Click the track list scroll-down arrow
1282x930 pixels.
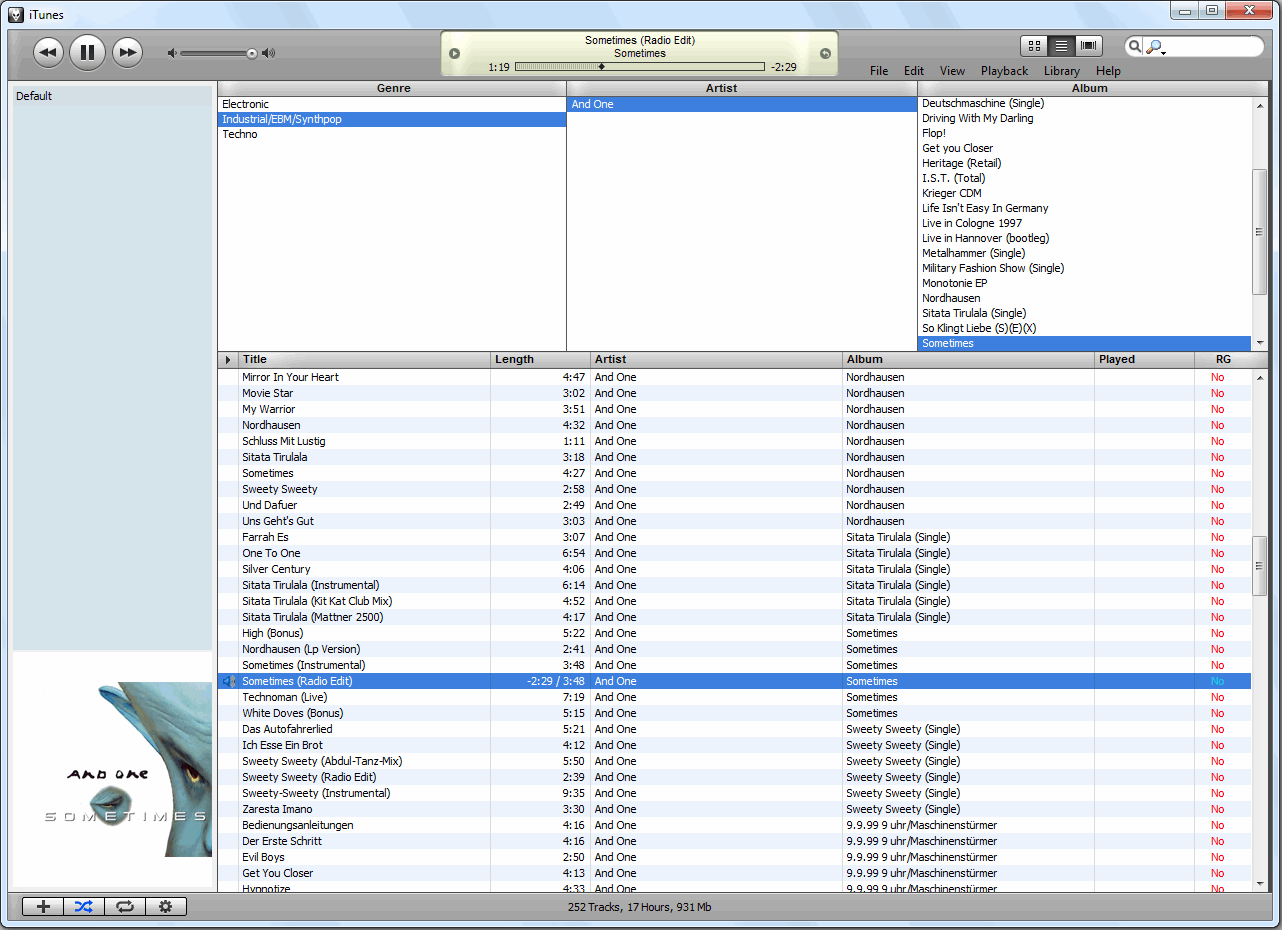(x=1259, y=883)
